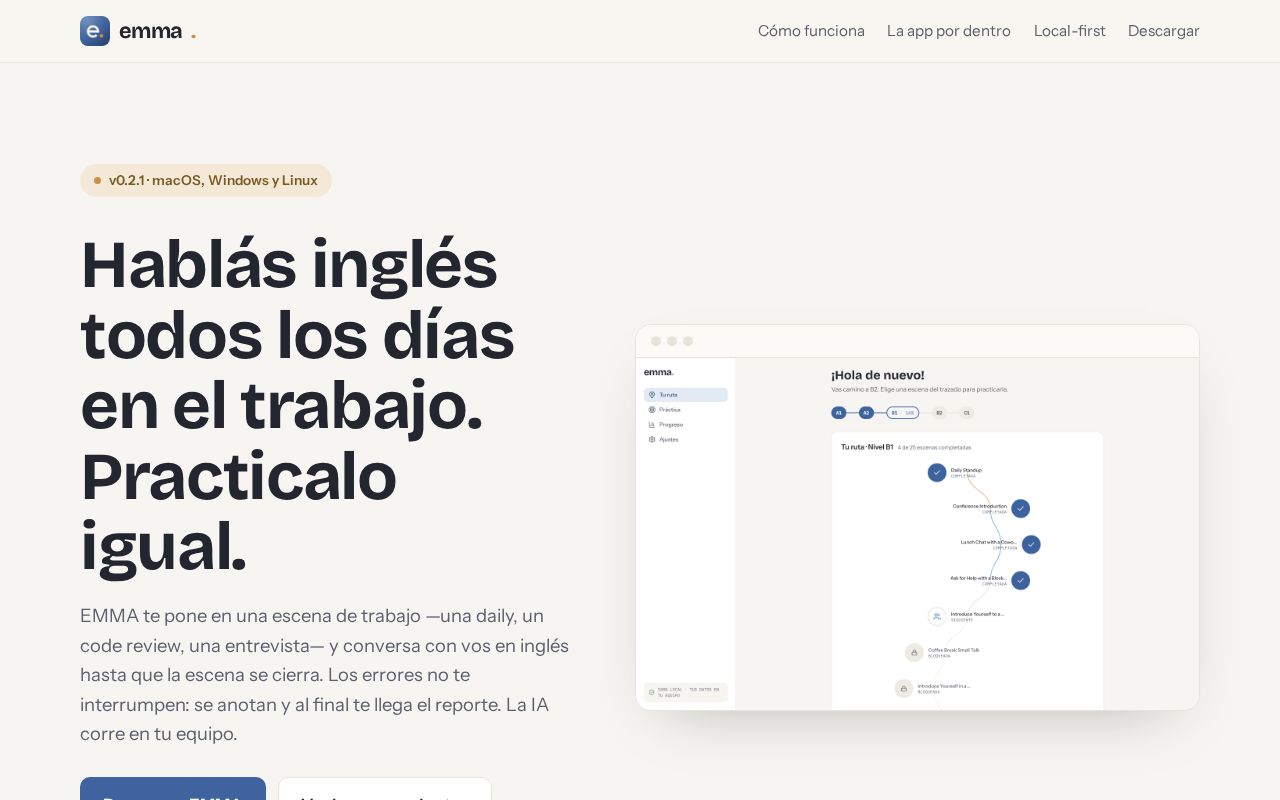Click the A2 level step in the preview
The height and width of the screenshot is (800, 1280).
(x=866, y=412)
